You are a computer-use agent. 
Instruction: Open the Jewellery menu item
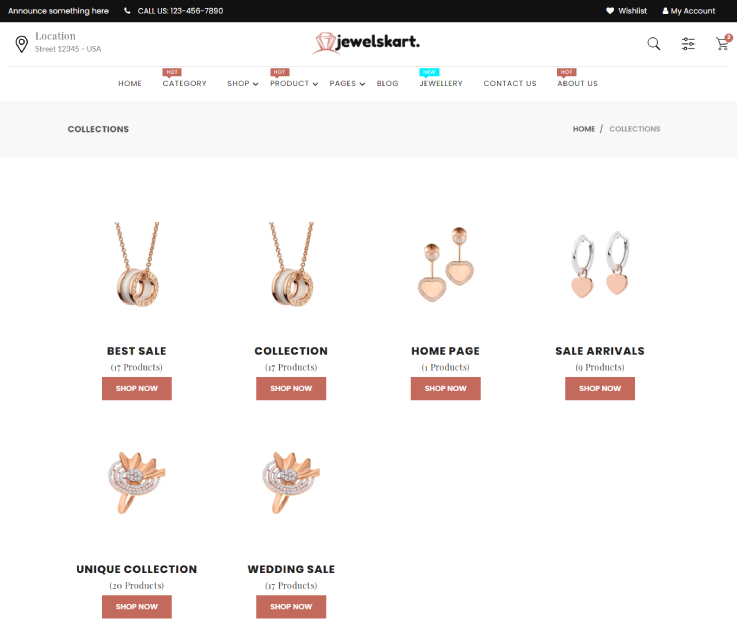click(441, 84)
